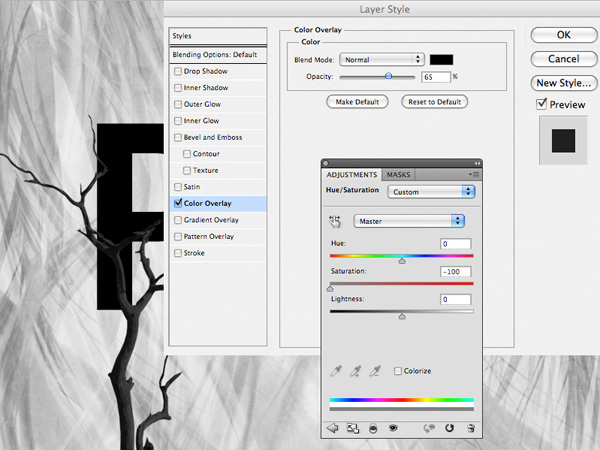600x450 pixels.
Task: Uncheck the Preview checkbox
Action: 541,104
